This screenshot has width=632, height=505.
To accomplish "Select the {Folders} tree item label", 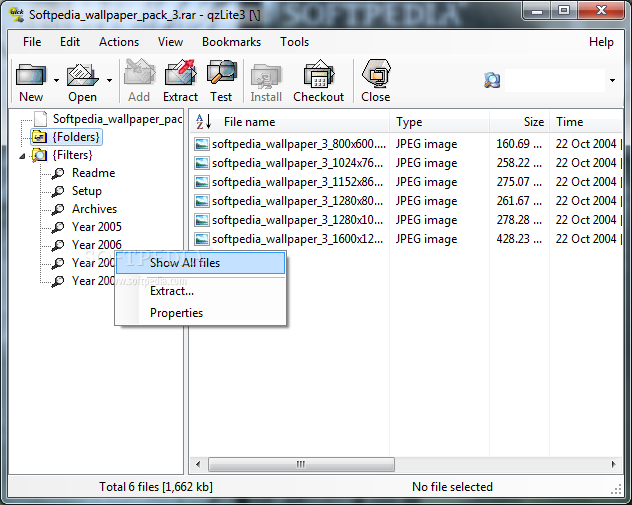I will pos(76,137).
